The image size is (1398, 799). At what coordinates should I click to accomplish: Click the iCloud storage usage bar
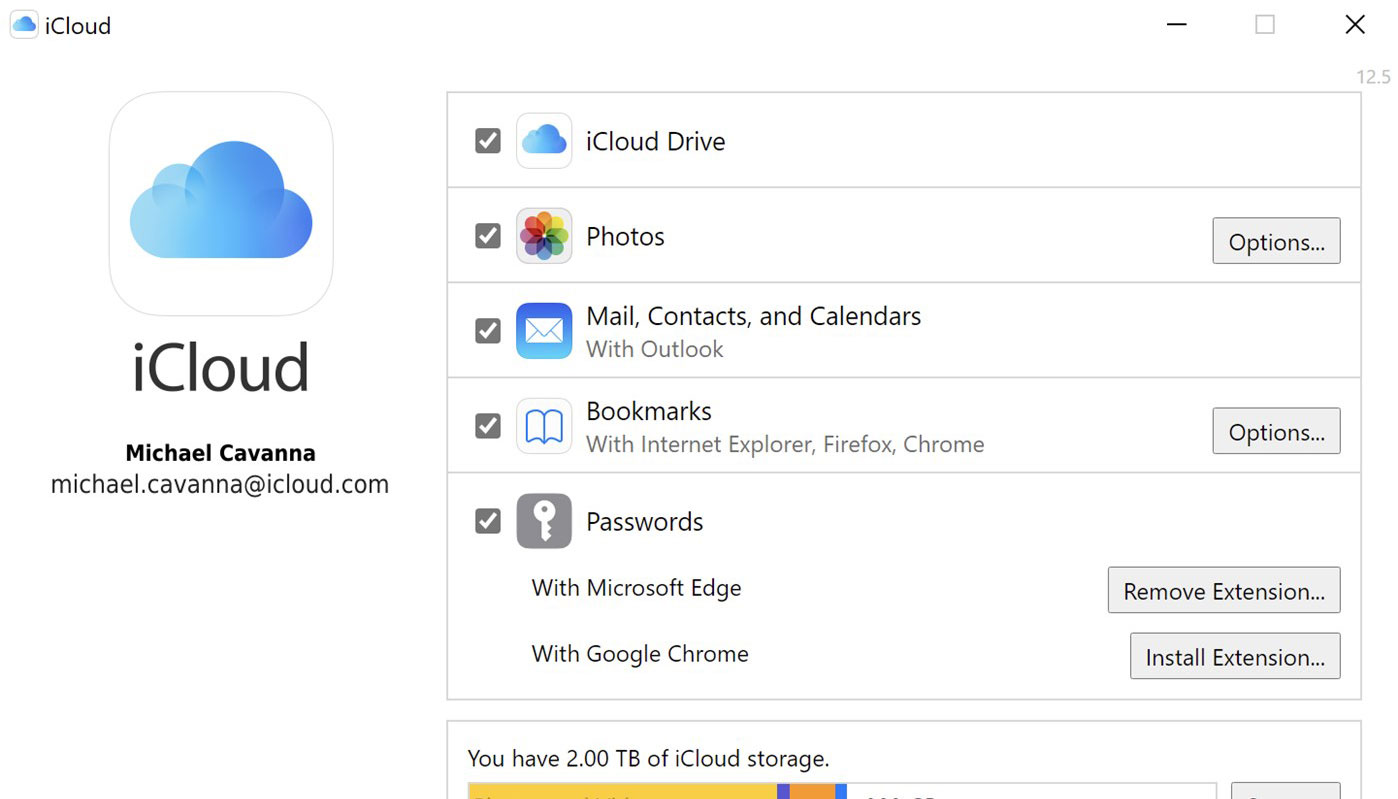tap(842, 791)
